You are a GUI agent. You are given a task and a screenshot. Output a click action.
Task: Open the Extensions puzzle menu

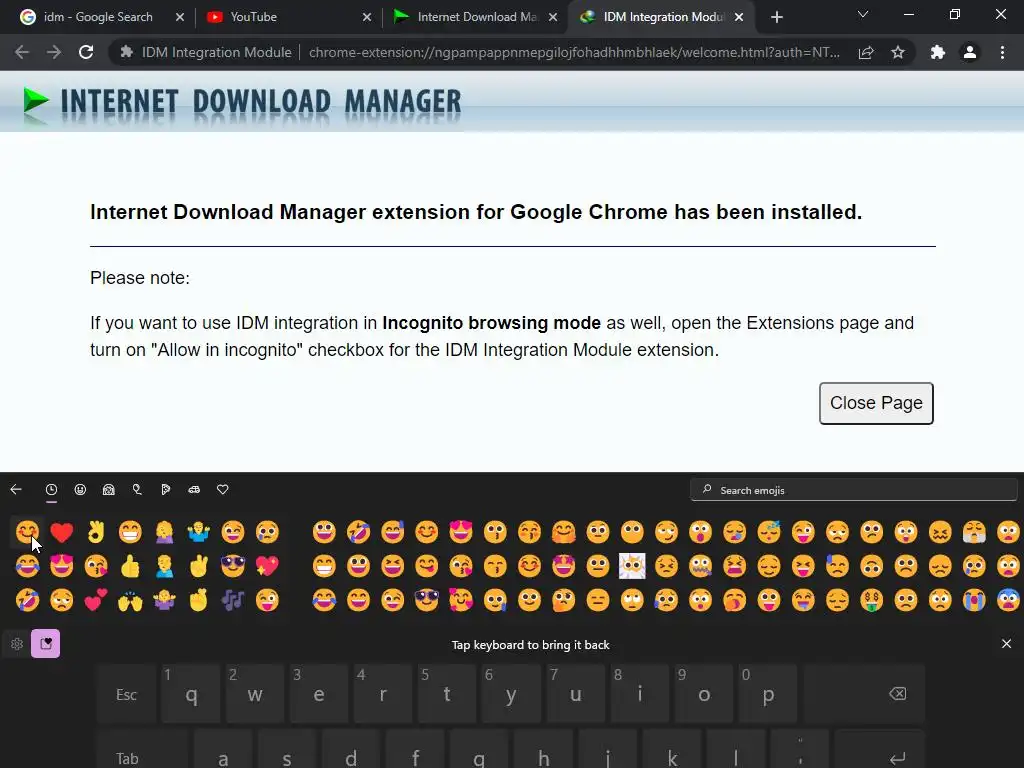point(938,52)
